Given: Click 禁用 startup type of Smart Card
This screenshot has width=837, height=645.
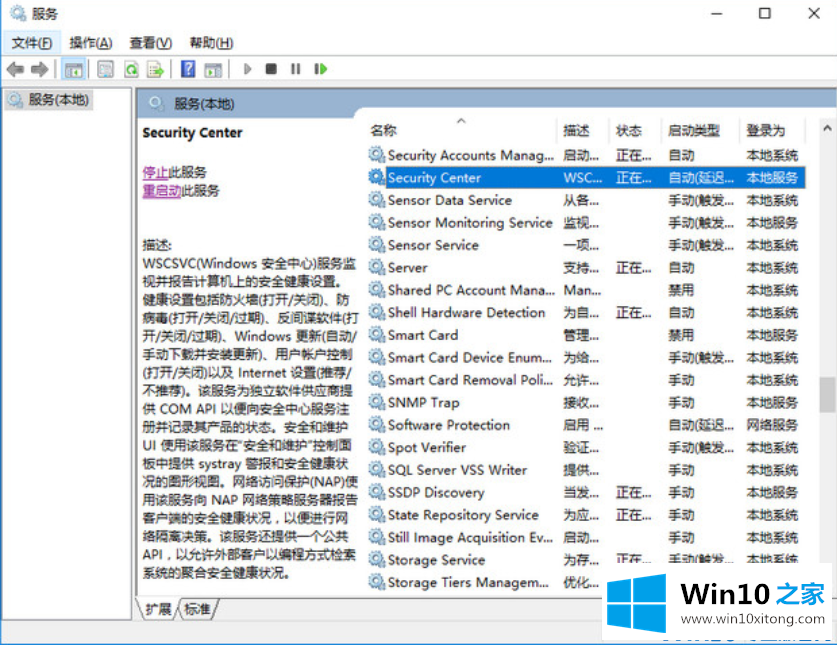Looking at the screenshot, I should click(x=681, y=334).
